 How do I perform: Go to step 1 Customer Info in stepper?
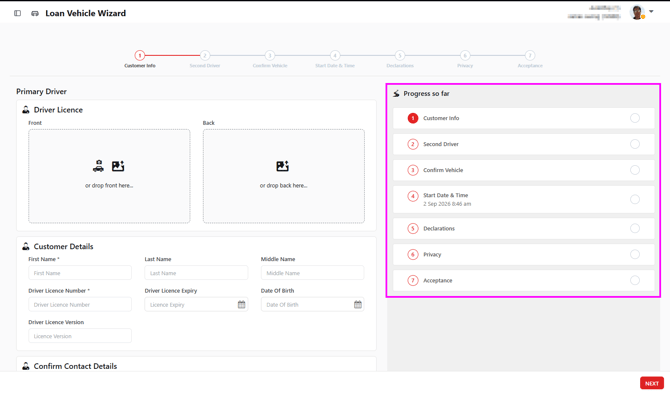(x=140, y=56)
